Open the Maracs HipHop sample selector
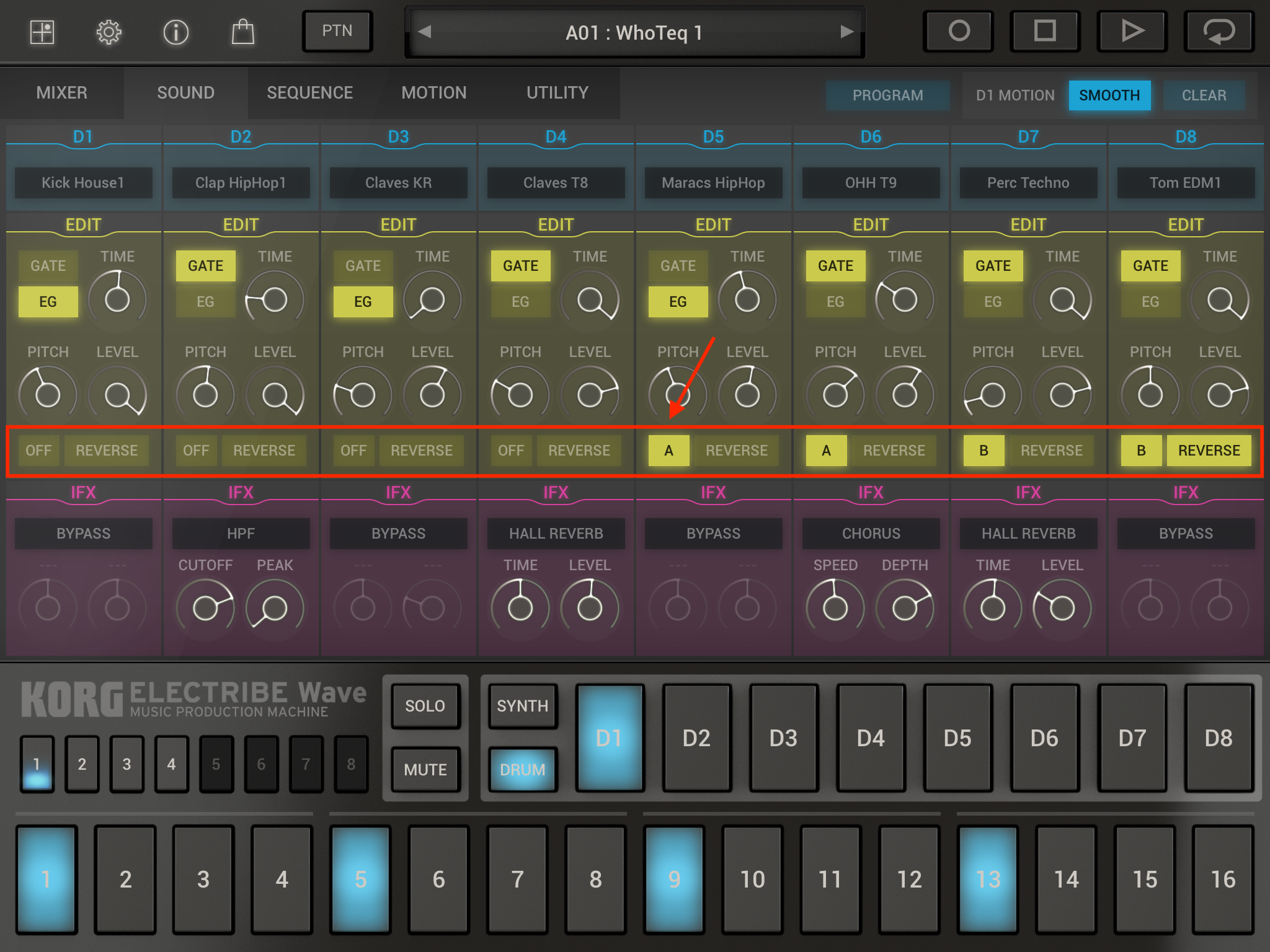The width and height of the screenshot is (1270, 952). (713, 183)
